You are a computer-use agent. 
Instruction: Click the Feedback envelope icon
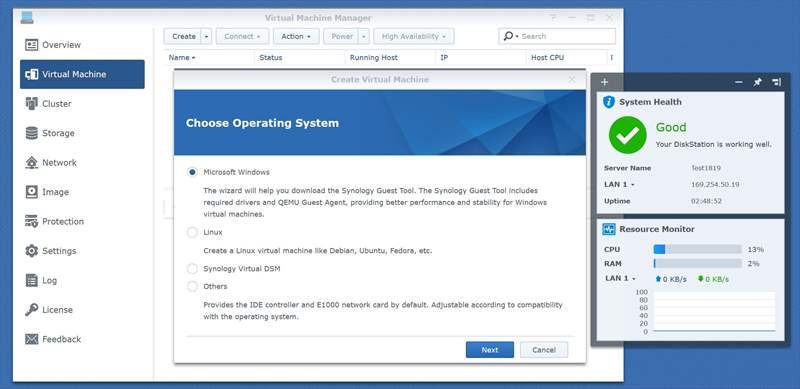click(x=32, y=339)
